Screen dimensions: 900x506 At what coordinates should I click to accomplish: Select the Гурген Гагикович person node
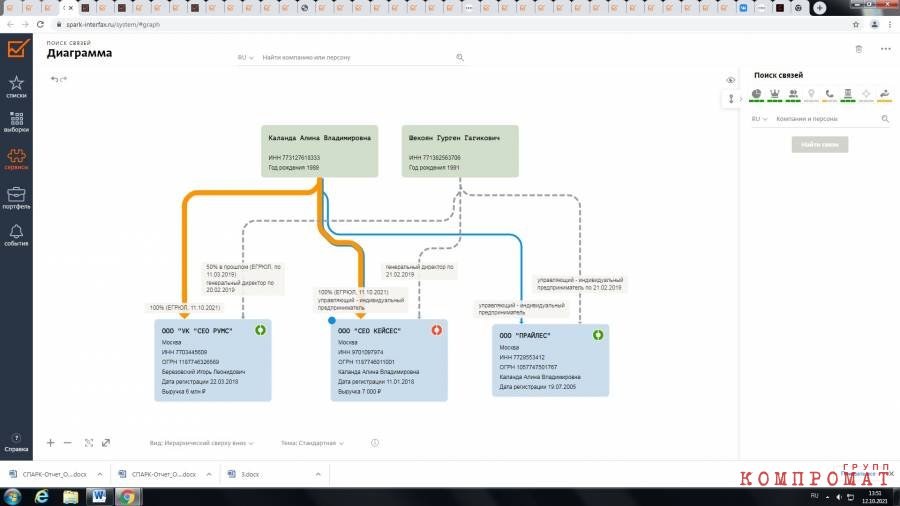pos(460,151)
